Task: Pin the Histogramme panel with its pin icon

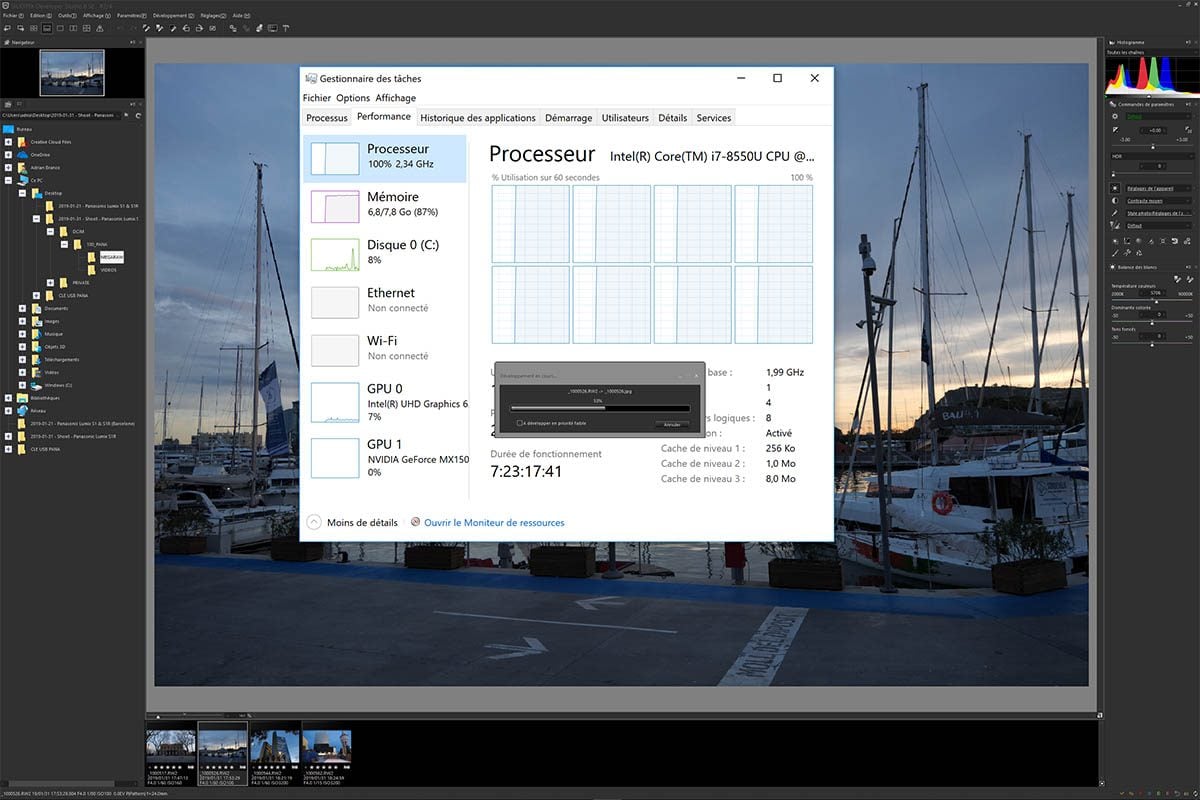Action: [1187, 43]
